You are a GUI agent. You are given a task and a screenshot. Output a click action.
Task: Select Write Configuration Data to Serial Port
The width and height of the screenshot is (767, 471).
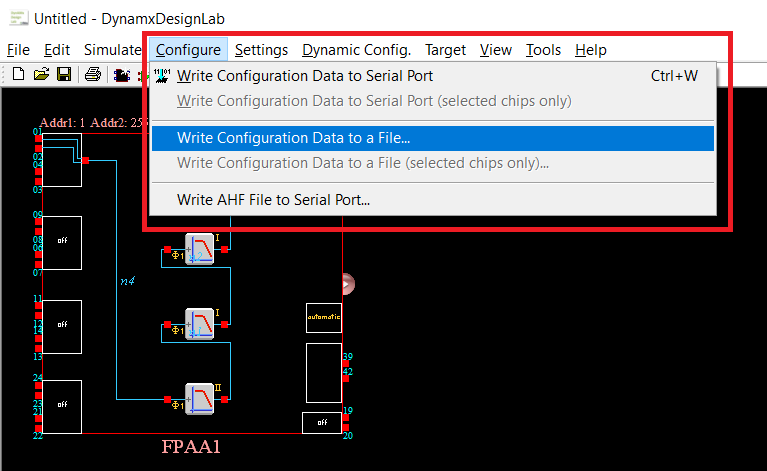(305, 75)
